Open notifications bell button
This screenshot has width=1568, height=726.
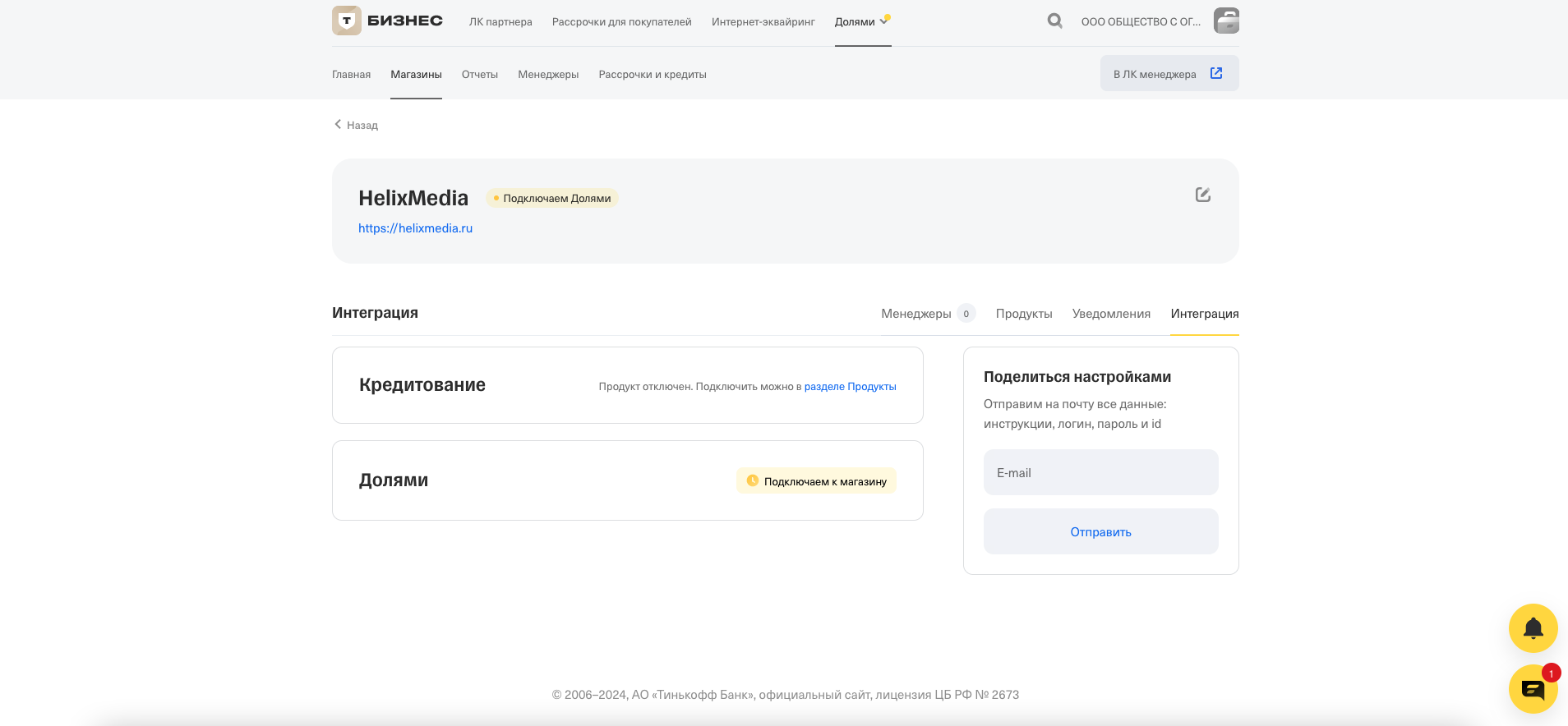[1533, 628]
